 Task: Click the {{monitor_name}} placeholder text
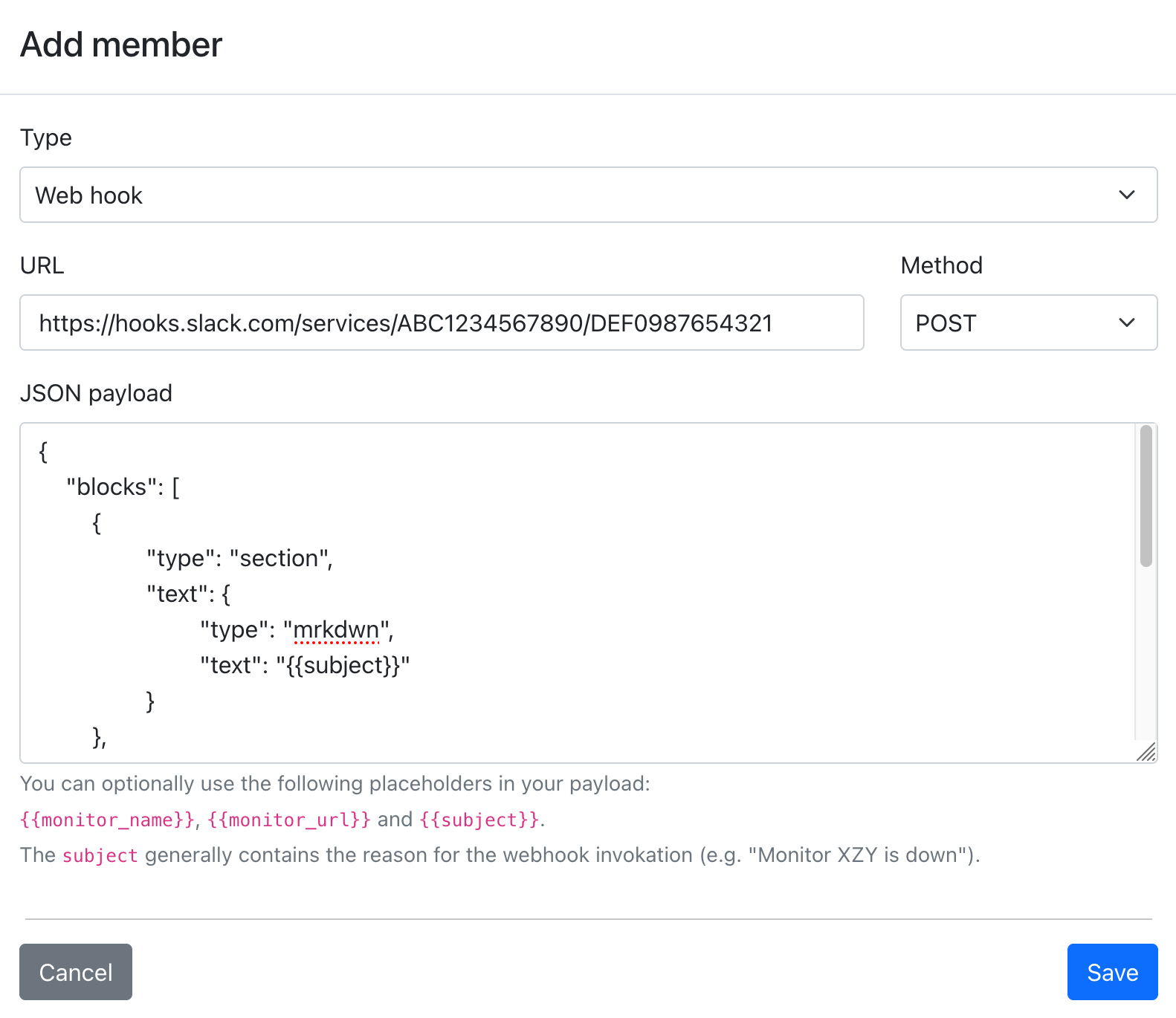107,820
